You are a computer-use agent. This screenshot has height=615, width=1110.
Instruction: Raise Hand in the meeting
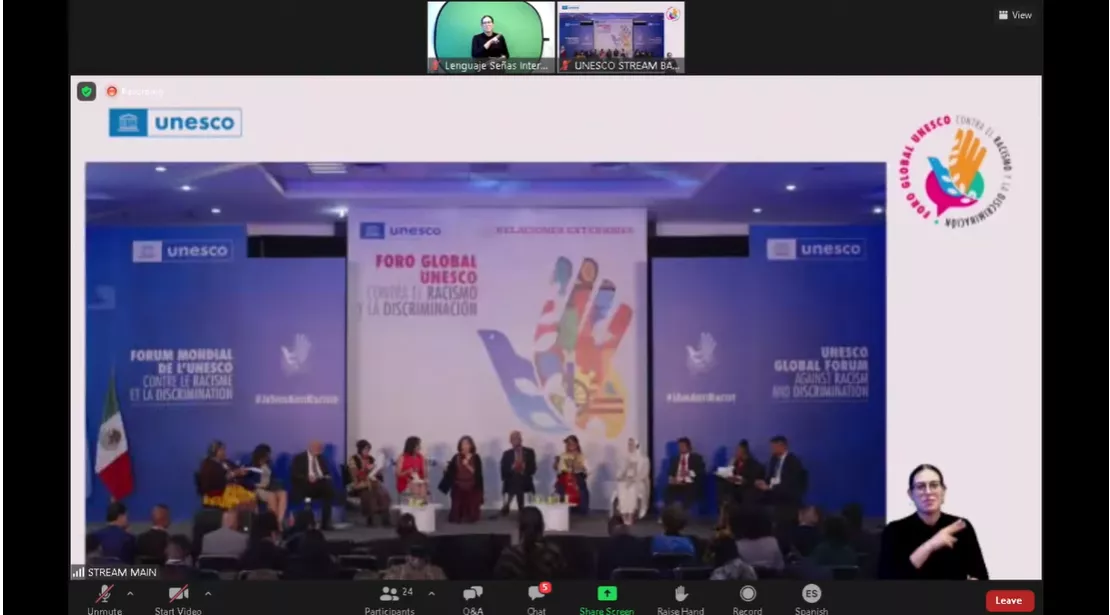680,599
